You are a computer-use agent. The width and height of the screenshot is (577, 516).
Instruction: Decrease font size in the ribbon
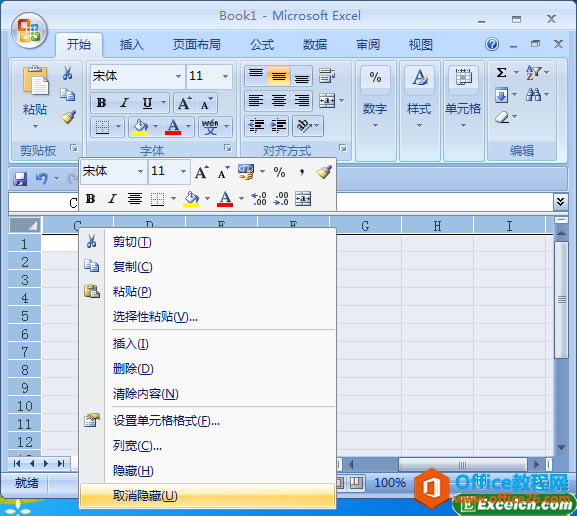pyautogui.click(x=206, y=103)
